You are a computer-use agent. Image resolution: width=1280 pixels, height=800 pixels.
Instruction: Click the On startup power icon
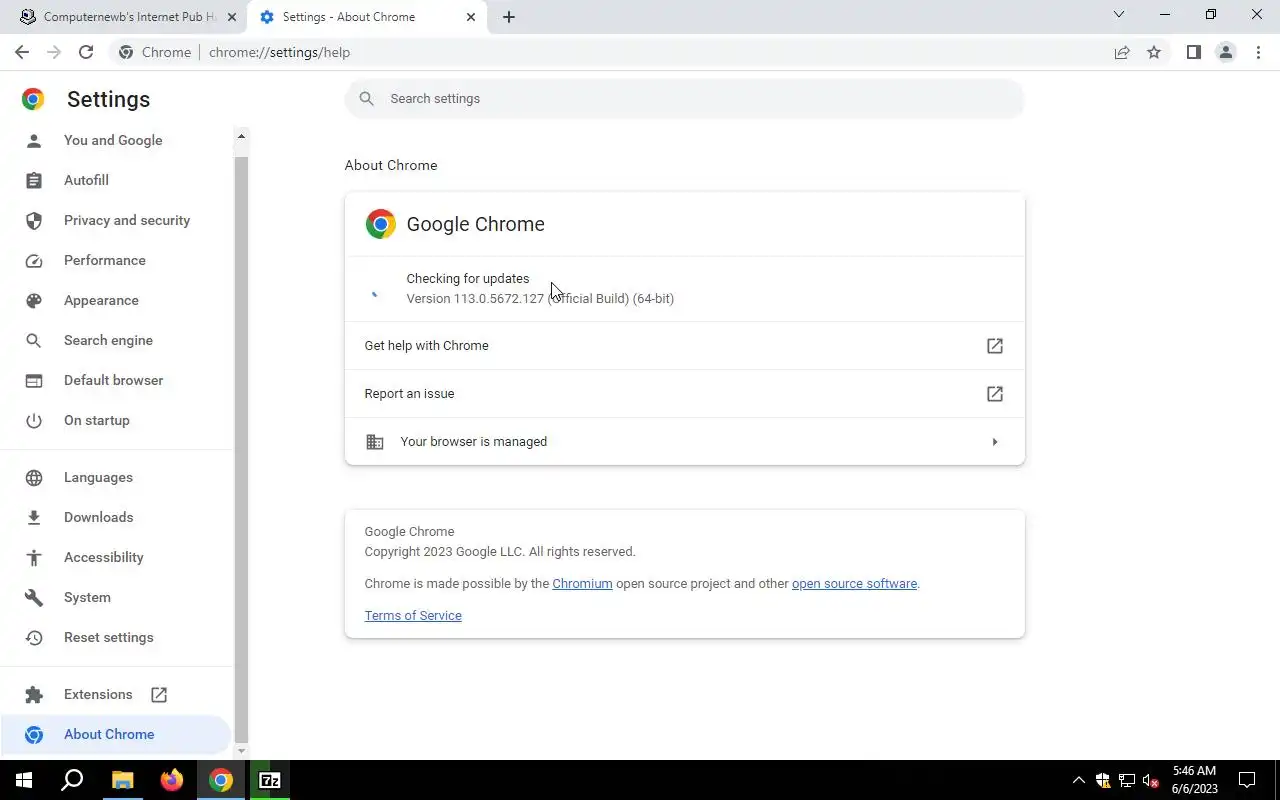pyautogui.click(x=34, y=420)
